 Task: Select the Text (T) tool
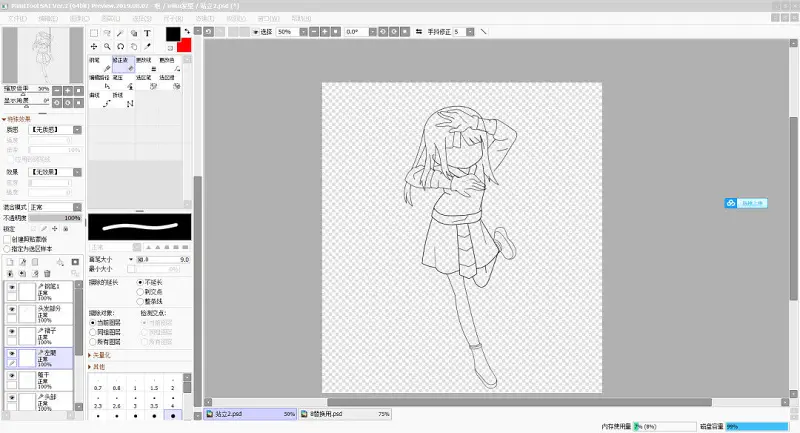click(x=147, y=33)
